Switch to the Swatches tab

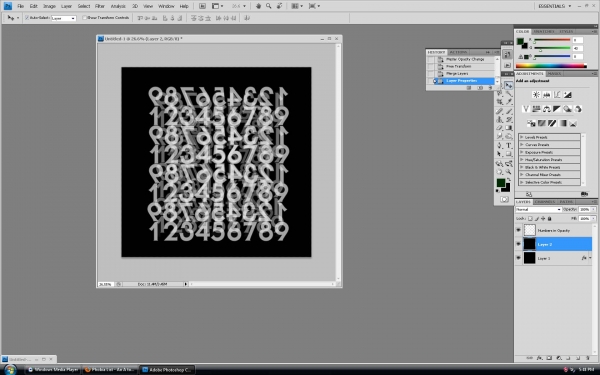coord(544,31)
